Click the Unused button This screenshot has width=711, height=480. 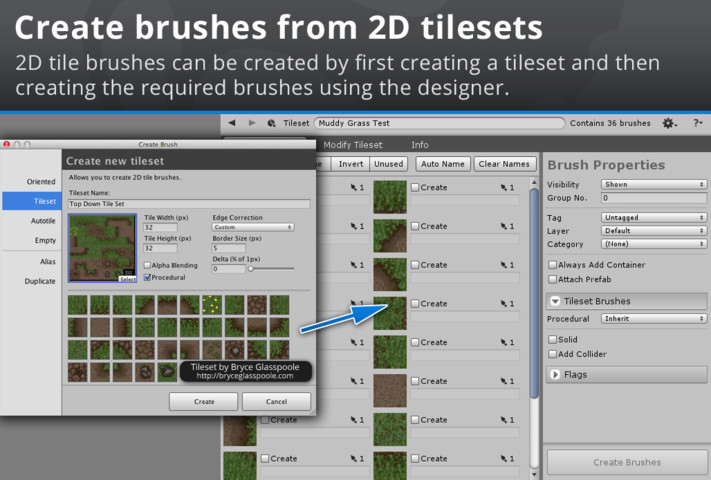[389, 164]
